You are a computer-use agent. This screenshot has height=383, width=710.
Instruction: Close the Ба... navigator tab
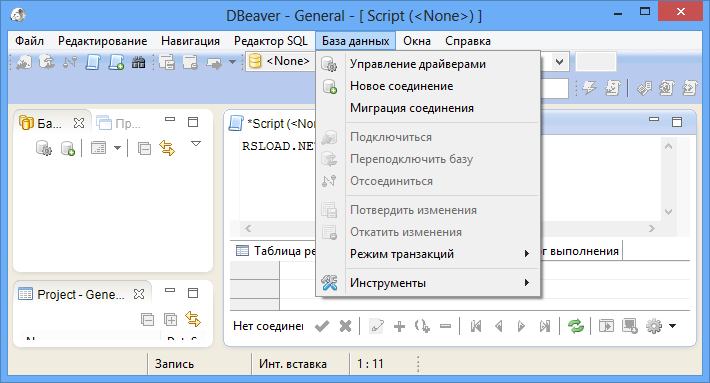[x=79, y=123]
